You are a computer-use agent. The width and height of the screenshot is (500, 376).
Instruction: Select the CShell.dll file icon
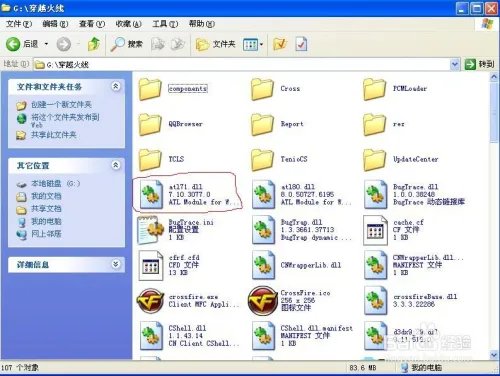coord(151,336)
